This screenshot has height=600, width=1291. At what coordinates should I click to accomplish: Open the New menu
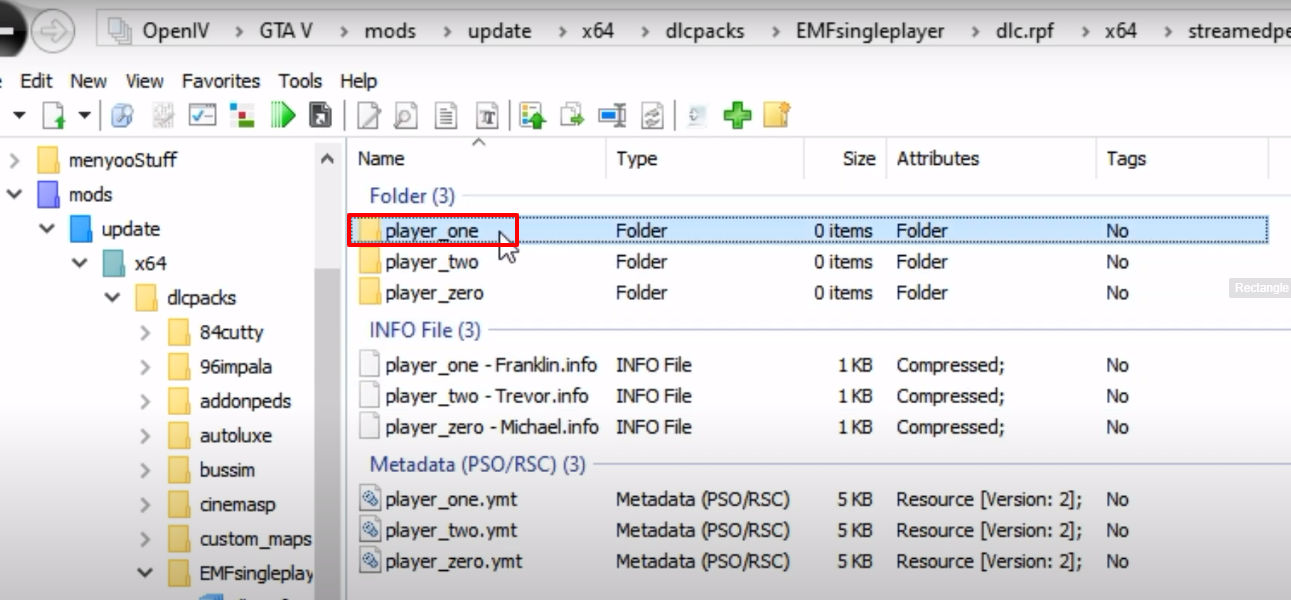(x=88, y=81)
